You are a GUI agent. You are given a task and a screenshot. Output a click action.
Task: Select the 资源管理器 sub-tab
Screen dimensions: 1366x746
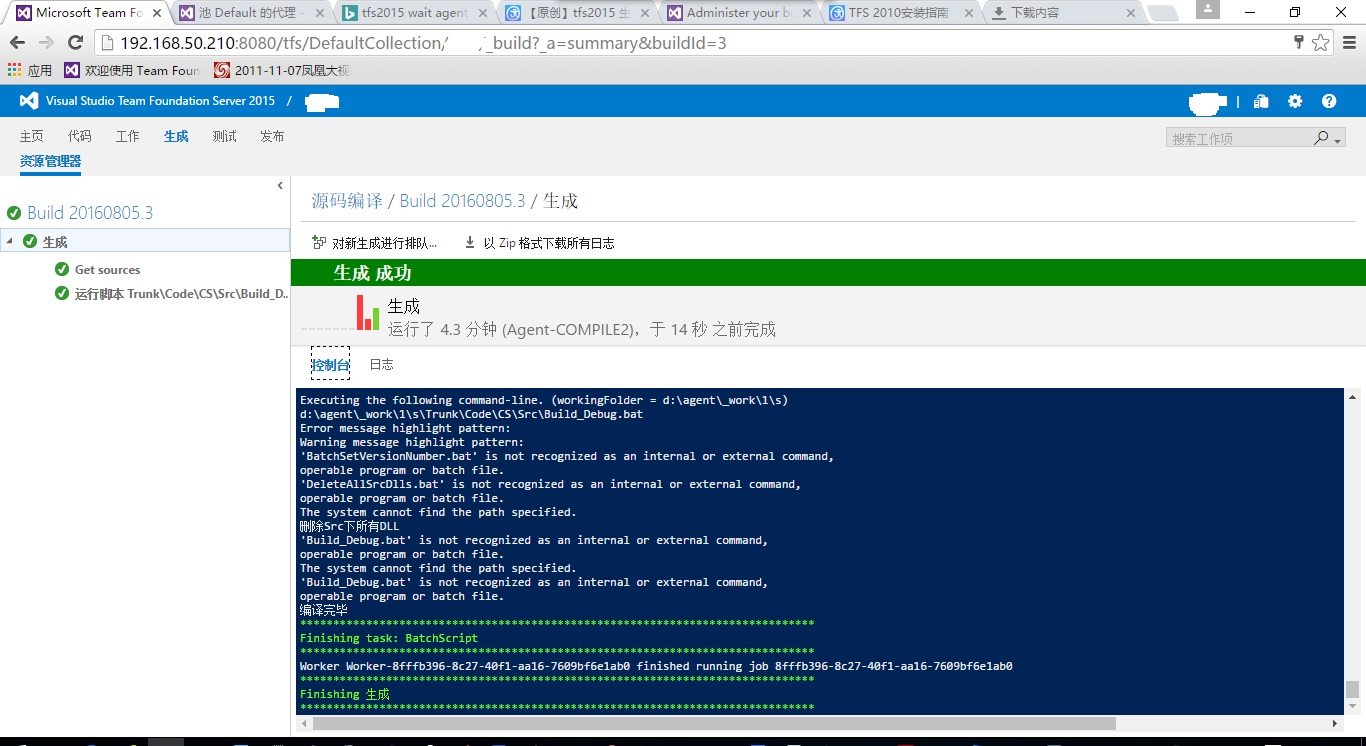[50, 161]
